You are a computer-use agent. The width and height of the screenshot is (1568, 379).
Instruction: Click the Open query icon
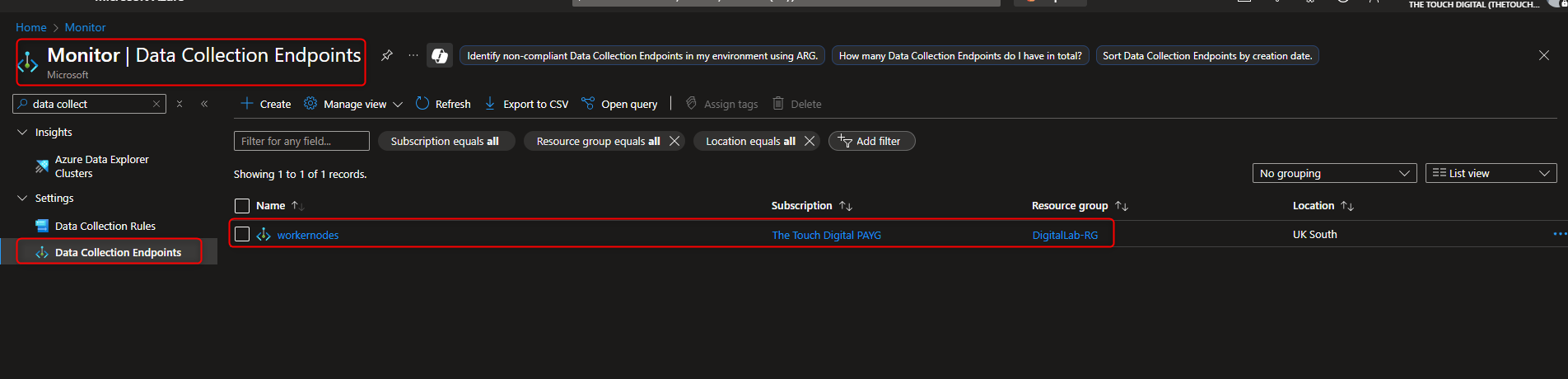pos(588,103)
